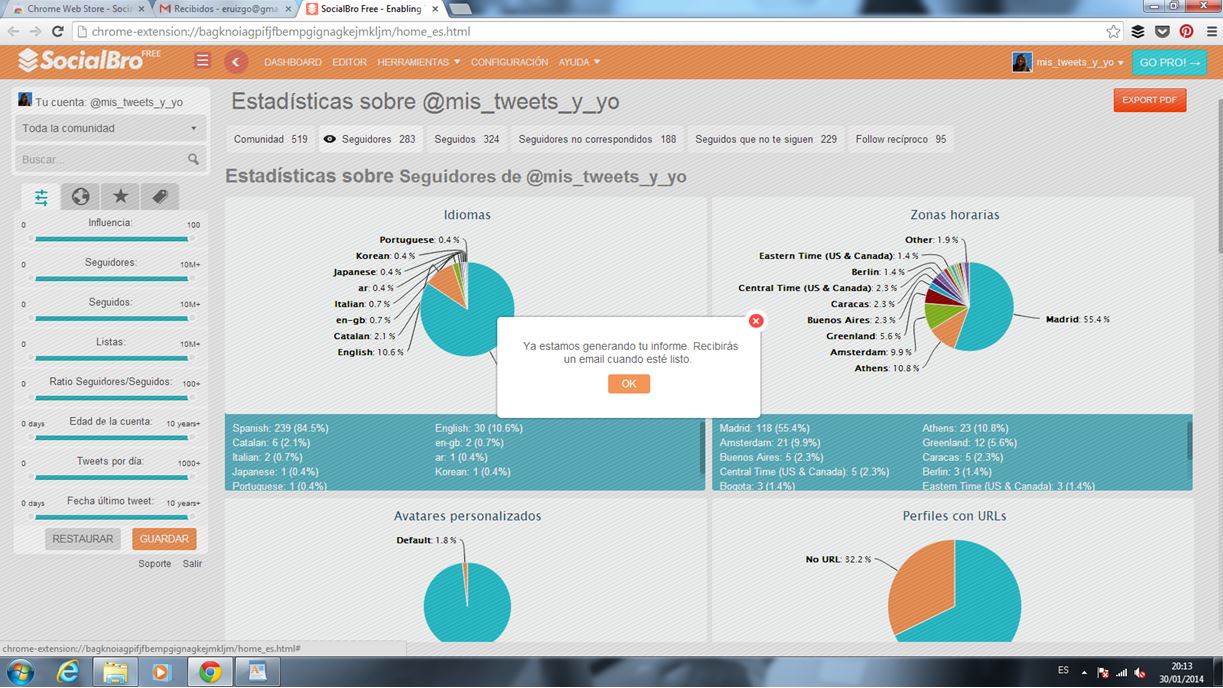Image resolution: width=1223 pixels, height=688 pixels.
Task: Bookmark this page with the star icon
Action: pyautogui.click(x=1113, y=31)
